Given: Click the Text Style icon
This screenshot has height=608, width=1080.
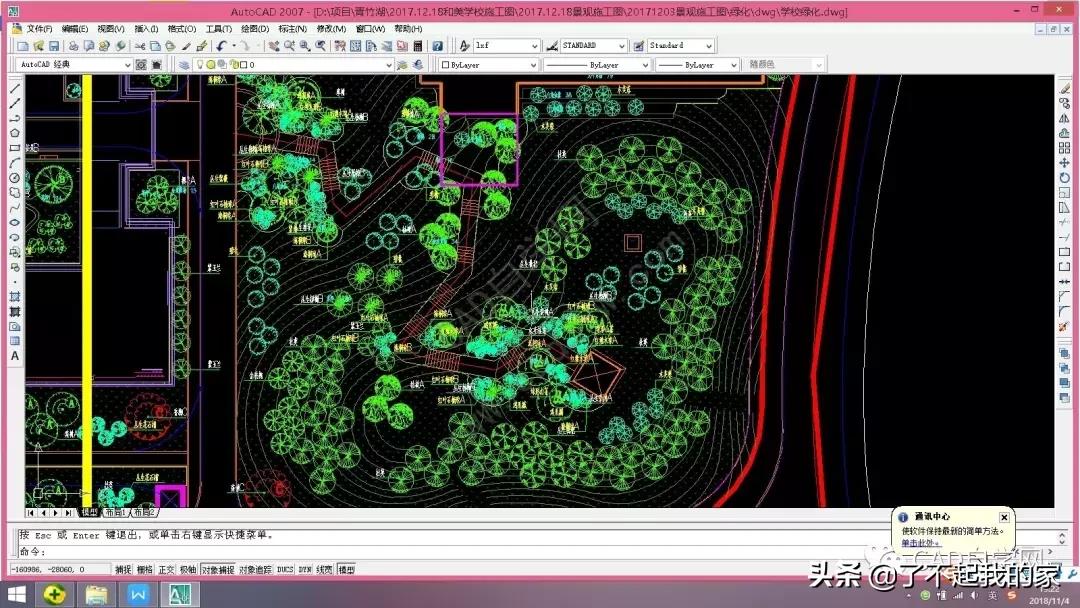Looking at the screenshot, I should pos(464,46).
